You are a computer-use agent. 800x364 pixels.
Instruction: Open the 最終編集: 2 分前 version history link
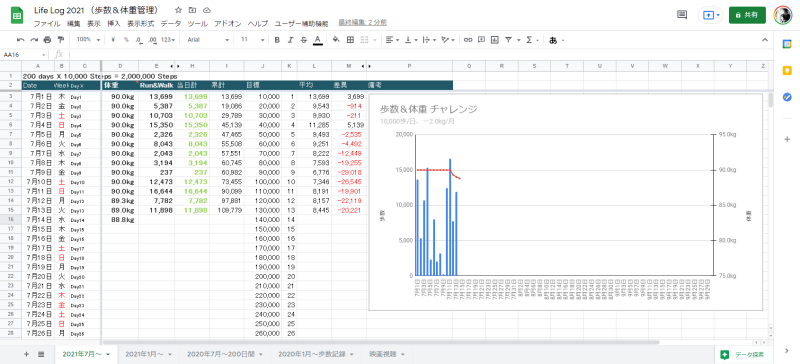click(362, 23)
